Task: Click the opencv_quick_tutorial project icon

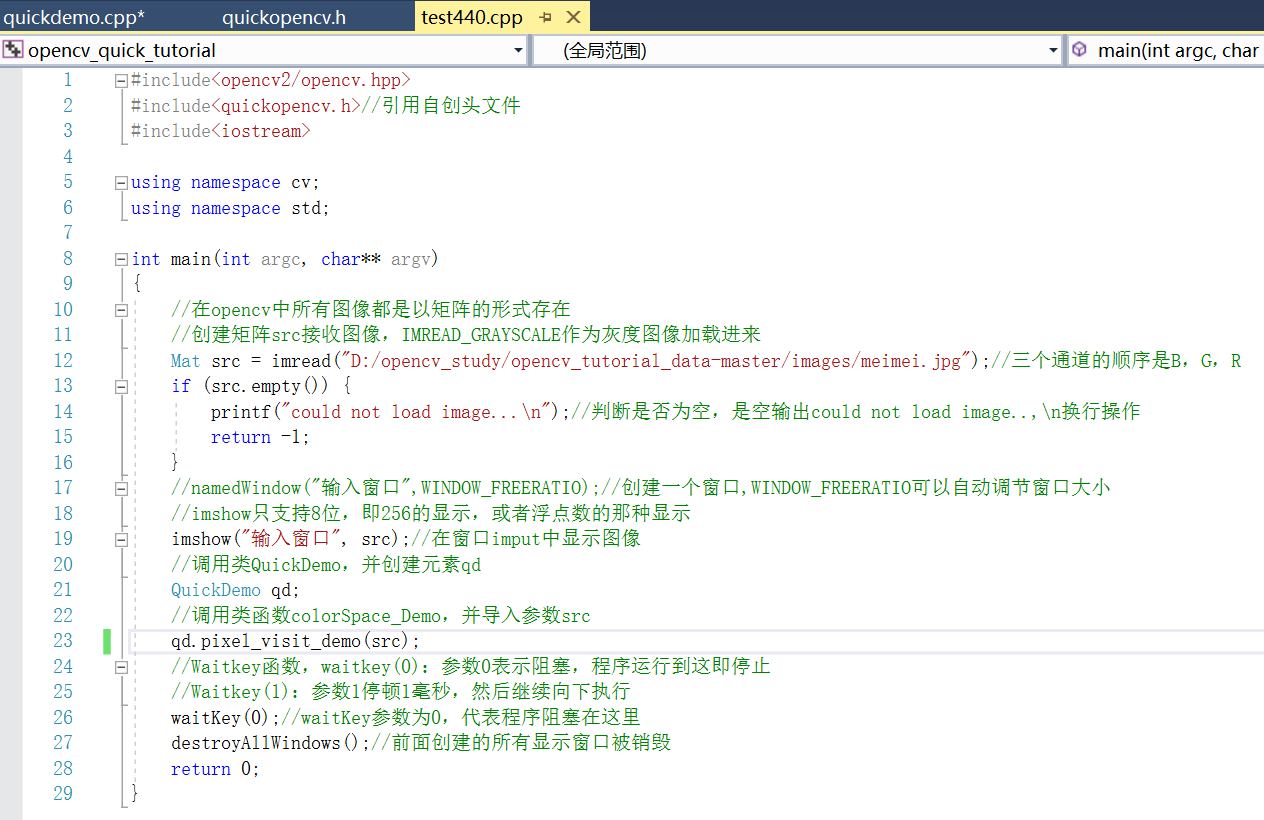Action: click(x=13, y=50)
